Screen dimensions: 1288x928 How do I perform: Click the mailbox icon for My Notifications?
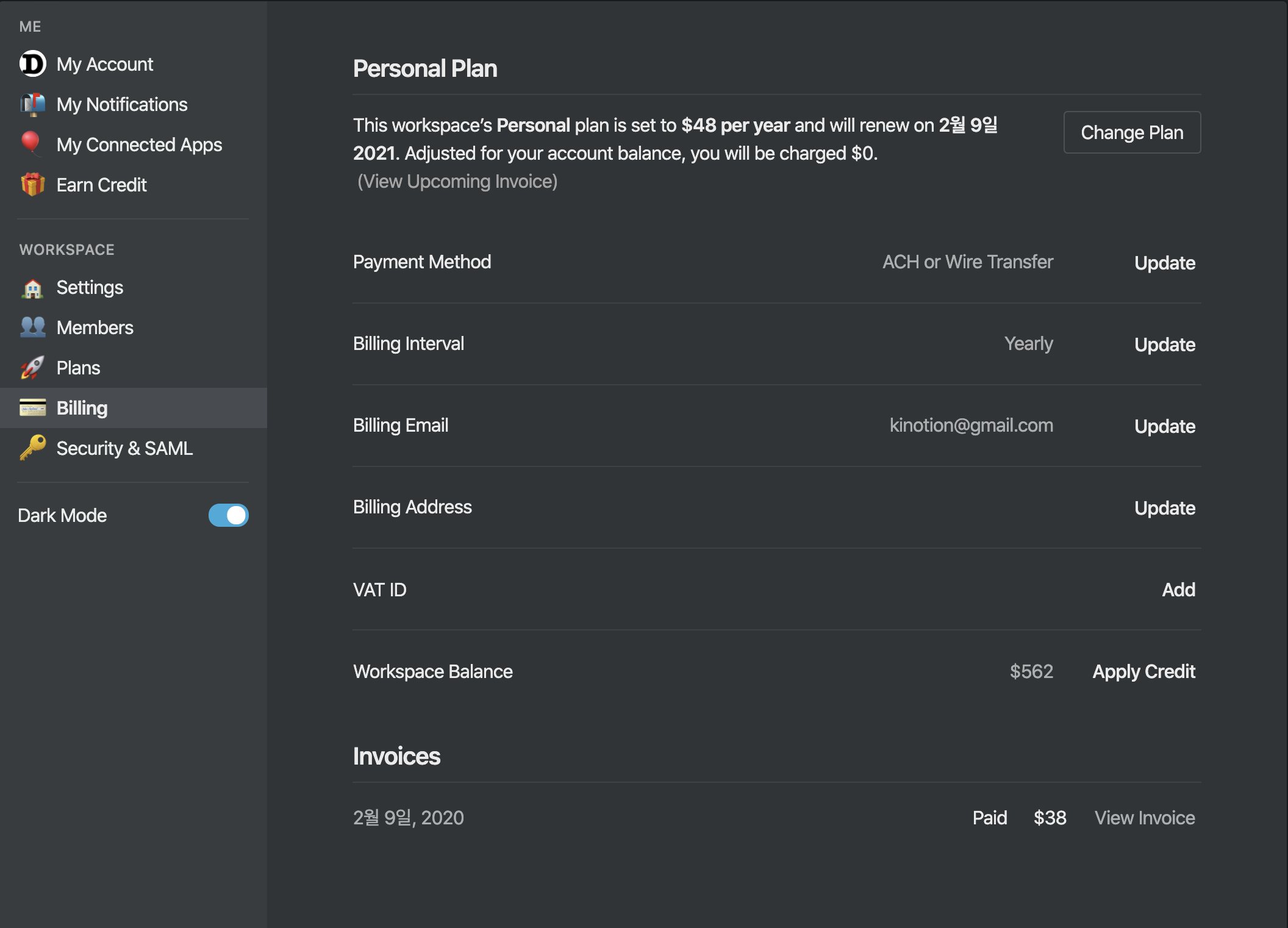32,104
